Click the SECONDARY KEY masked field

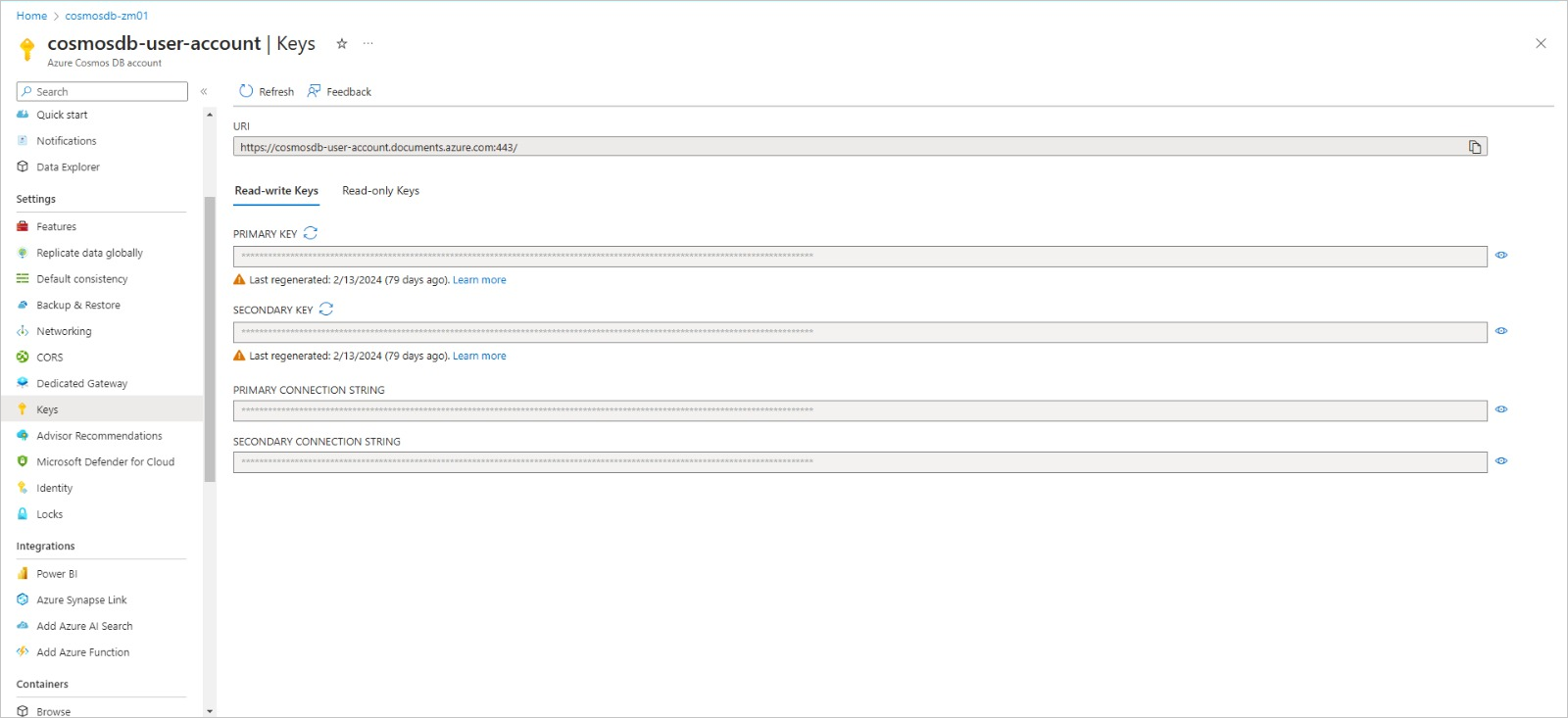pyautogui.click(x=859, y=332)
